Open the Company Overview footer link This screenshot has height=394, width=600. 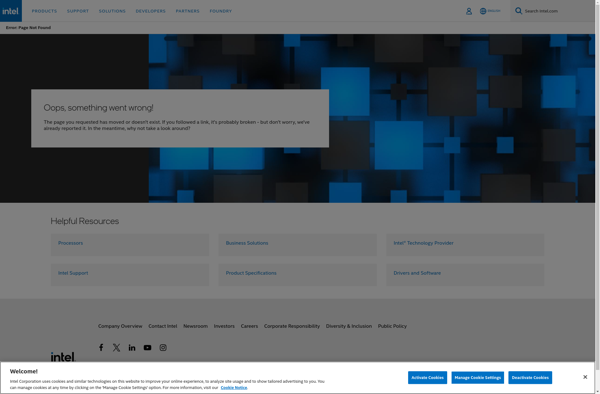point(120,326)
